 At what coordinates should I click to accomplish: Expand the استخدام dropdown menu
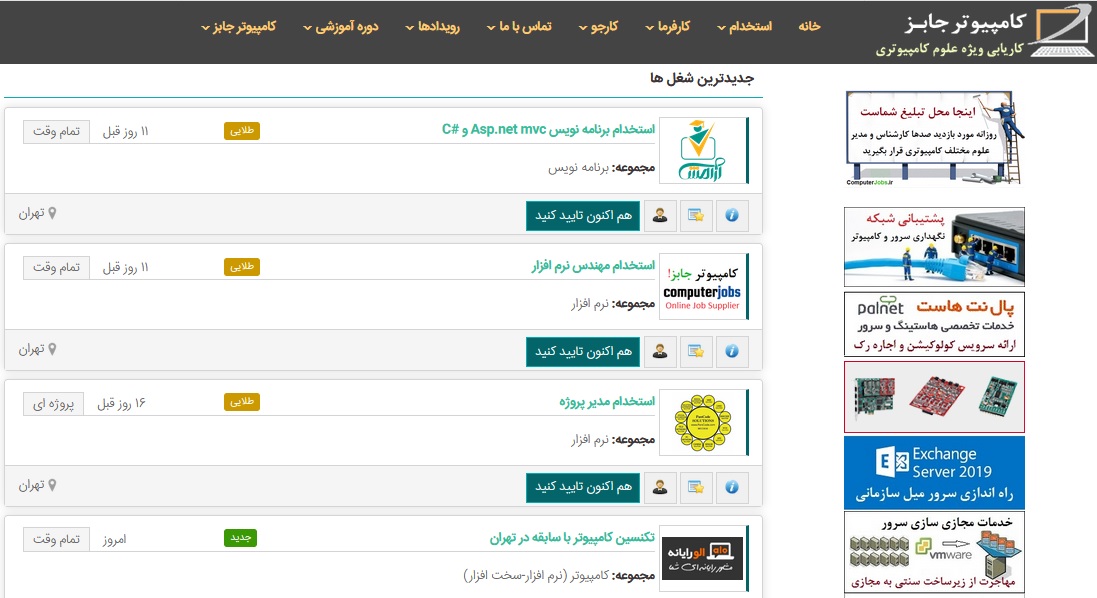pyautogui.click(x=744, y=27)
